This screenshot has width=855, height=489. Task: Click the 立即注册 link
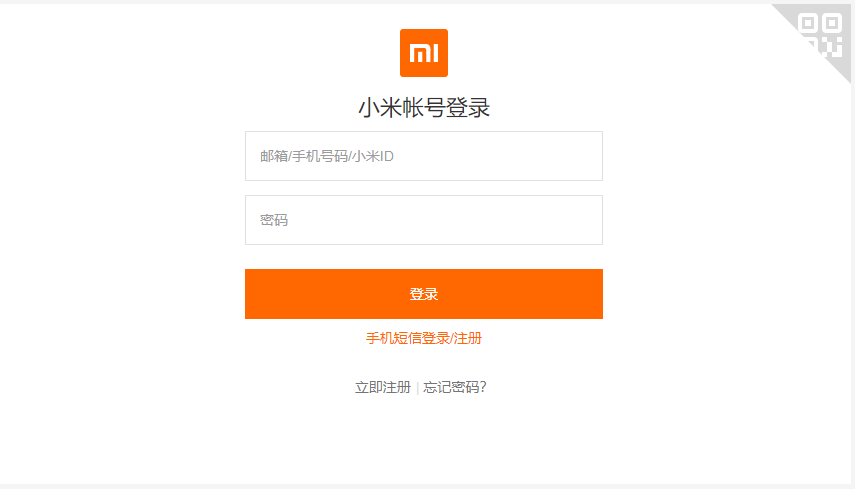click(x=382, y=387)
